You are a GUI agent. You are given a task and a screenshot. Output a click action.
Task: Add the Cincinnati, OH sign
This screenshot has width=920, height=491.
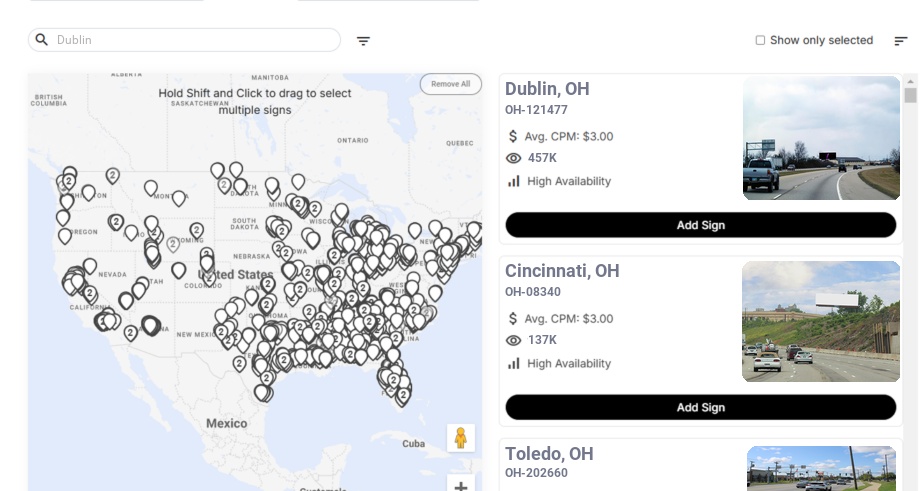click(x=700, y=407)
